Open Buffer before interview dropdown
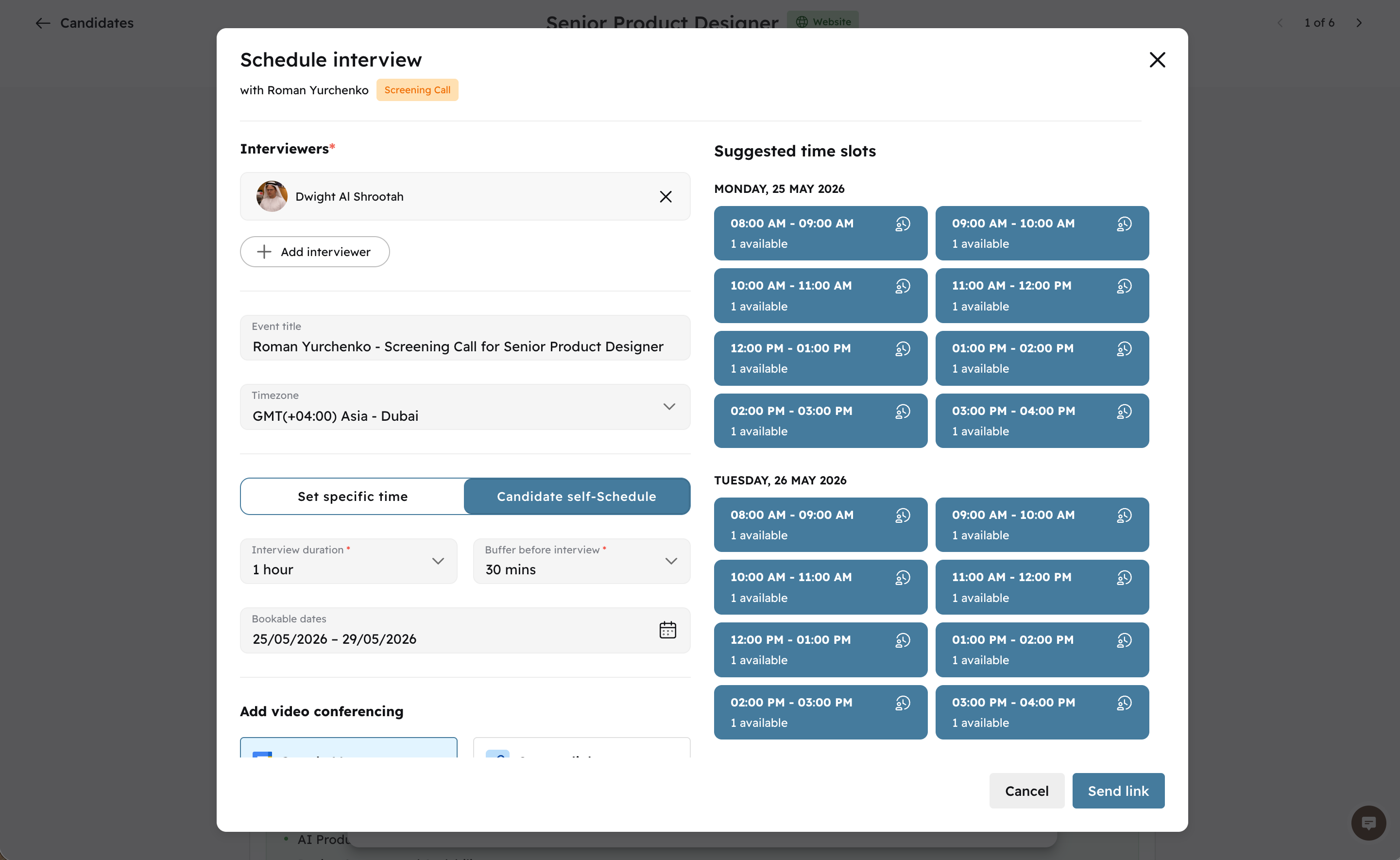The image size is (1400, 860). (582, 561)
